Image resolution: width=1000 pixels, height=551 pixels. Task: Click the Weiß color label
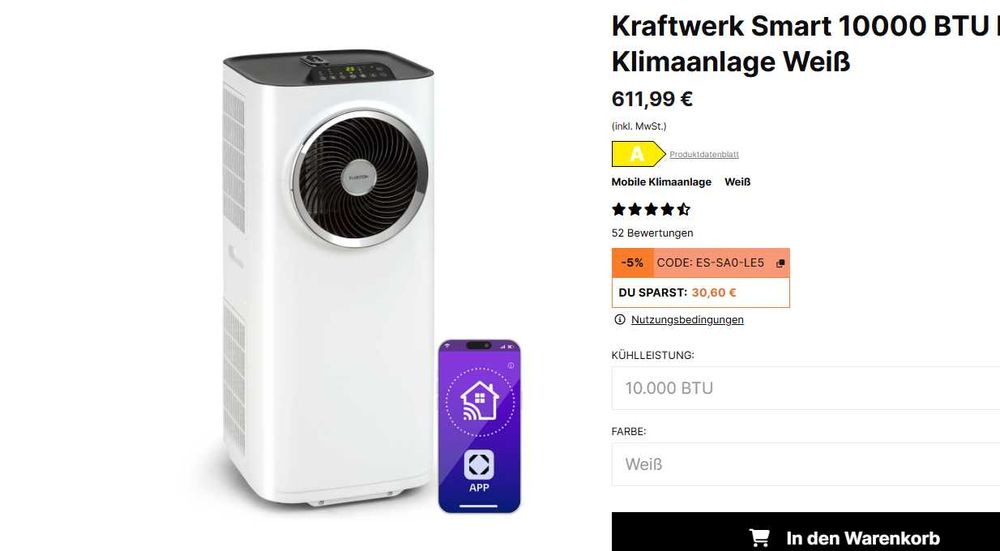pyautogui.click(x=737, y=182)
